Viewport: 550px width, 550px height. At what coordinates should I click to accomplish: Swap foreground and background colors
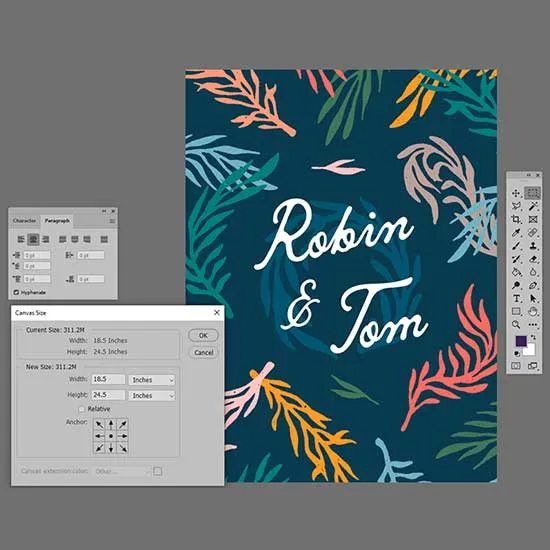click(533, 337)
